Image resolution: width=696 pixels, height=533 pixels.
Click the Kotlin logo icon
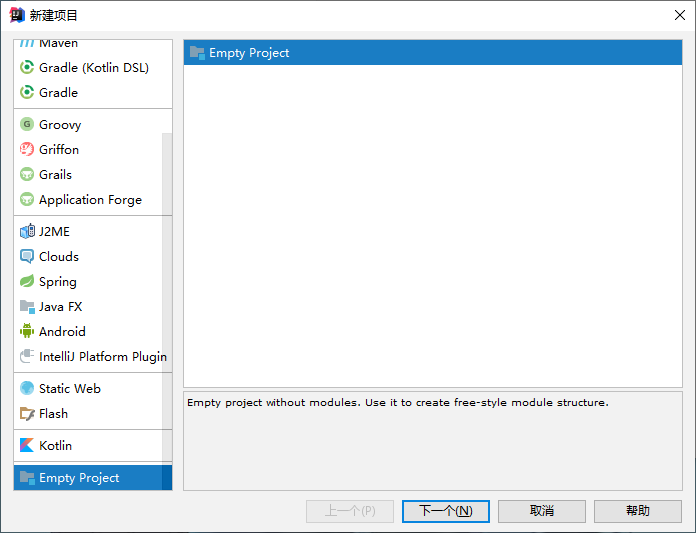click(27, 445)
